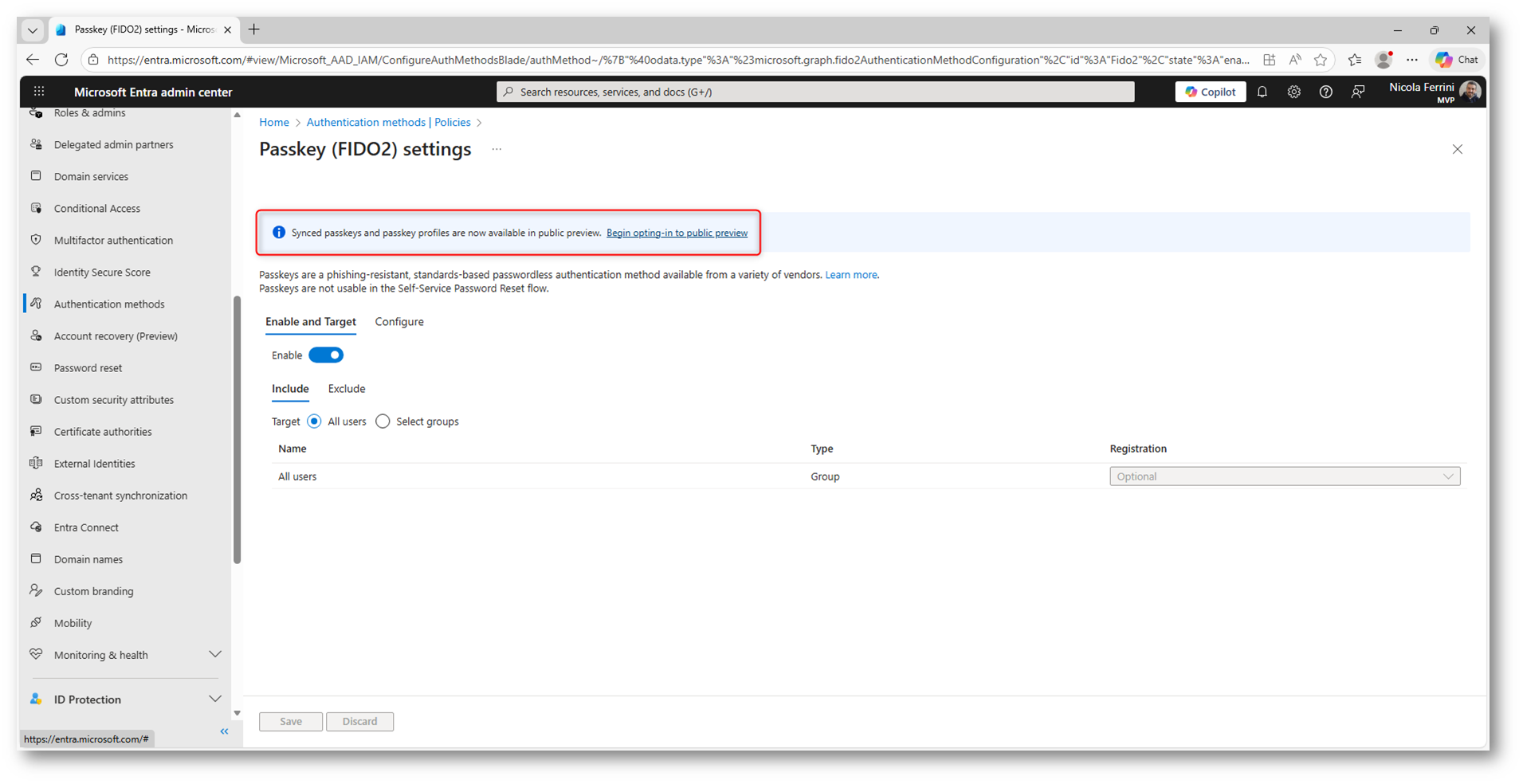
Task: Open the more options ellipsis beside title
Action: point(497,149)
